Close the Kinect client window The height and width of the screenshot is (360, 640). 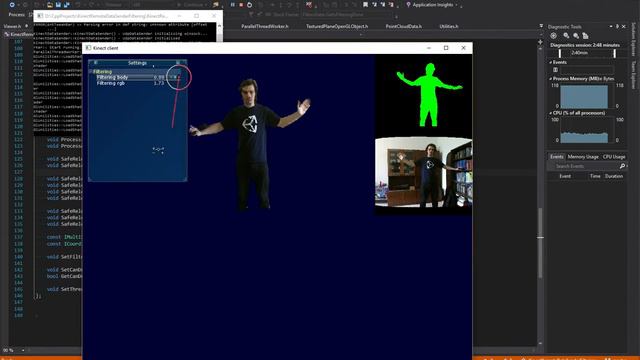[x=463, y=48]
